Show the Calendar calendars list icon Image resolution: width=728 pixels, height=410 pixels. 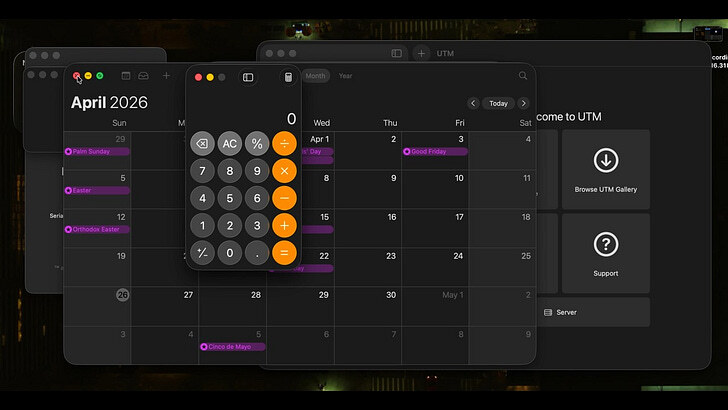tap(125, 75)
